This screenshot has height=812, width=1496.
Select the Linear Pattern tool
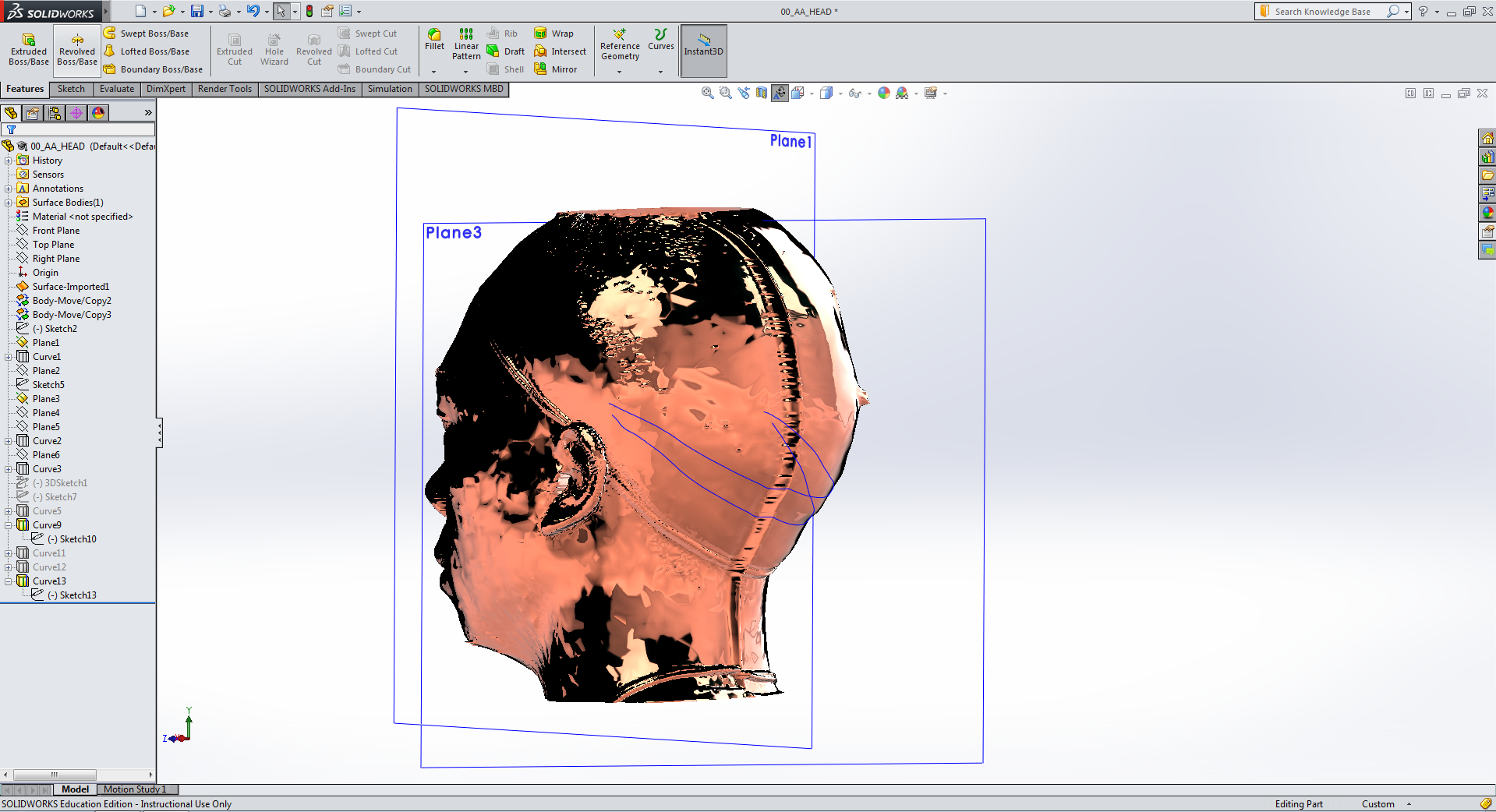[466, 44]
